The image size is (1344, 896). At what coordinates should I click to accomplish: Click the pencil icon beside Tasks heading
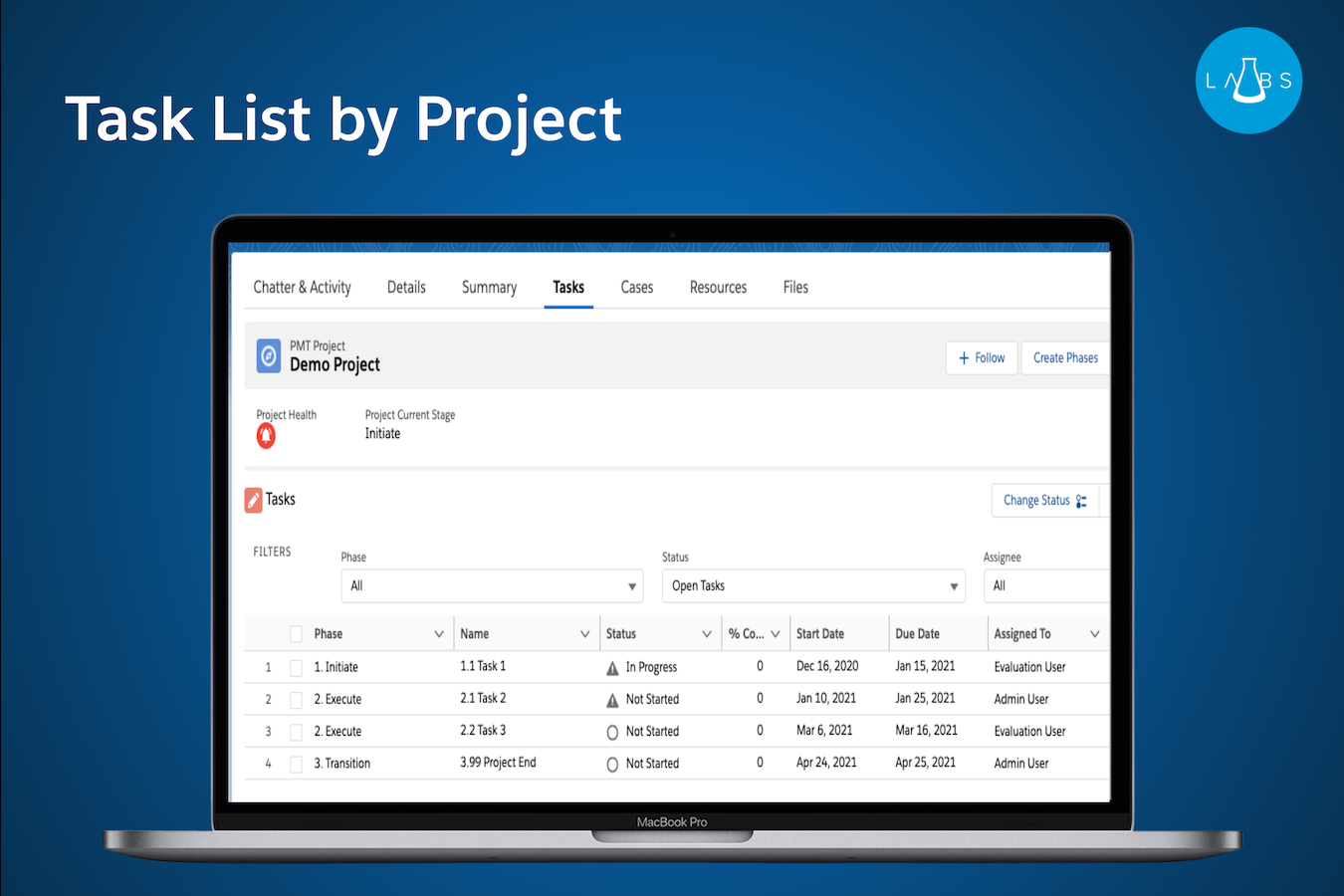pos(253,499)
